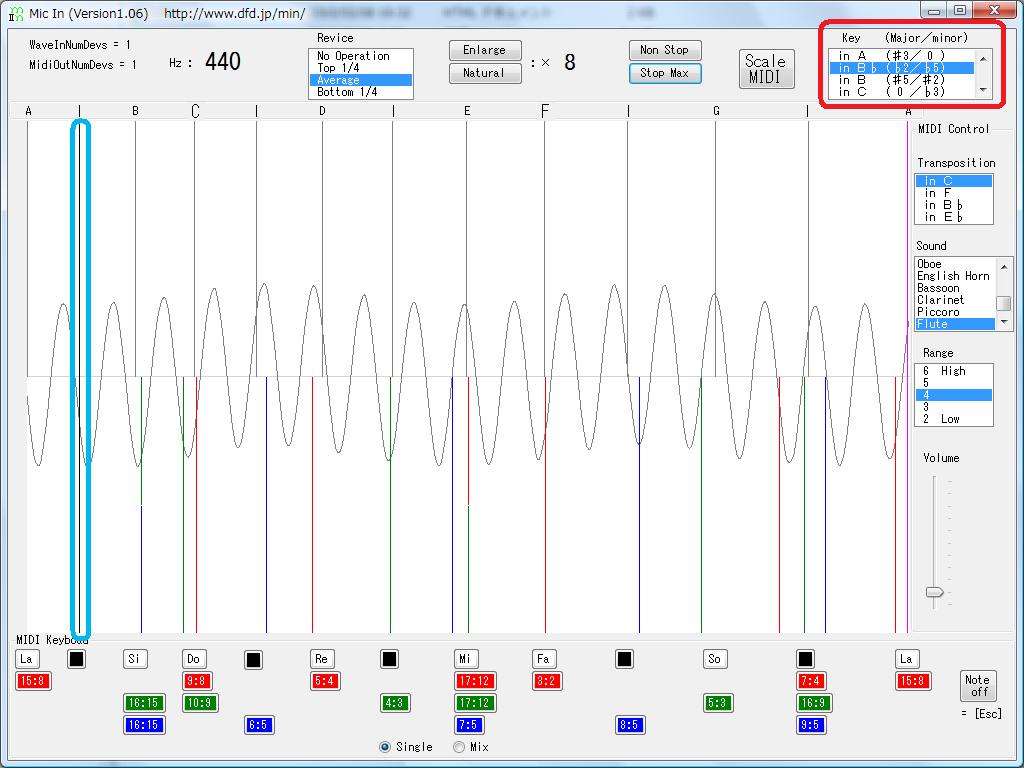Click black key between Do and Re
The width and height of the screenshot is (1024, 768).
point(253,660)
